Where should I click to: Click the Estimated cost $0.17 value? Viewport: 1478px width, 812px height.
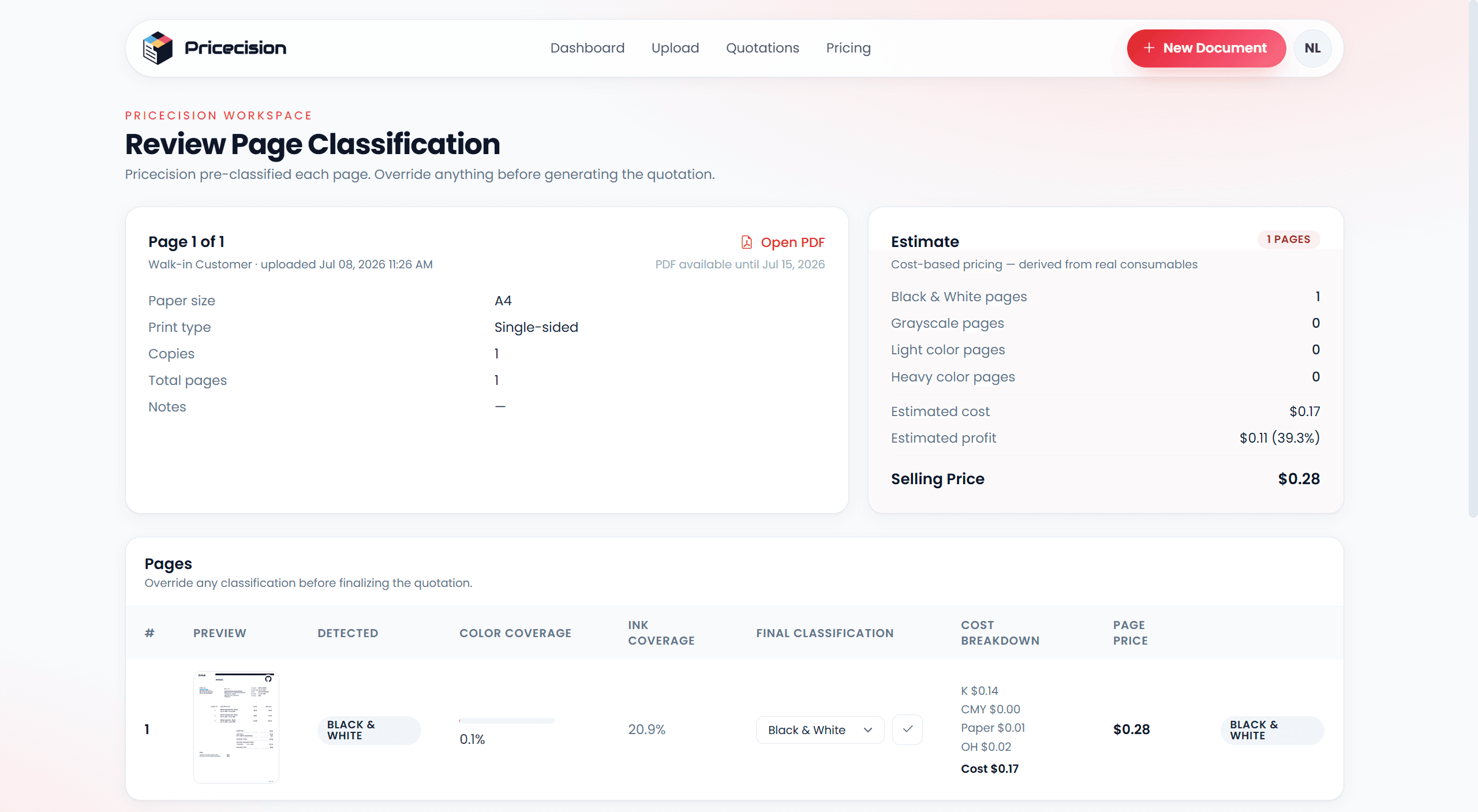[x=1304, y=411]
